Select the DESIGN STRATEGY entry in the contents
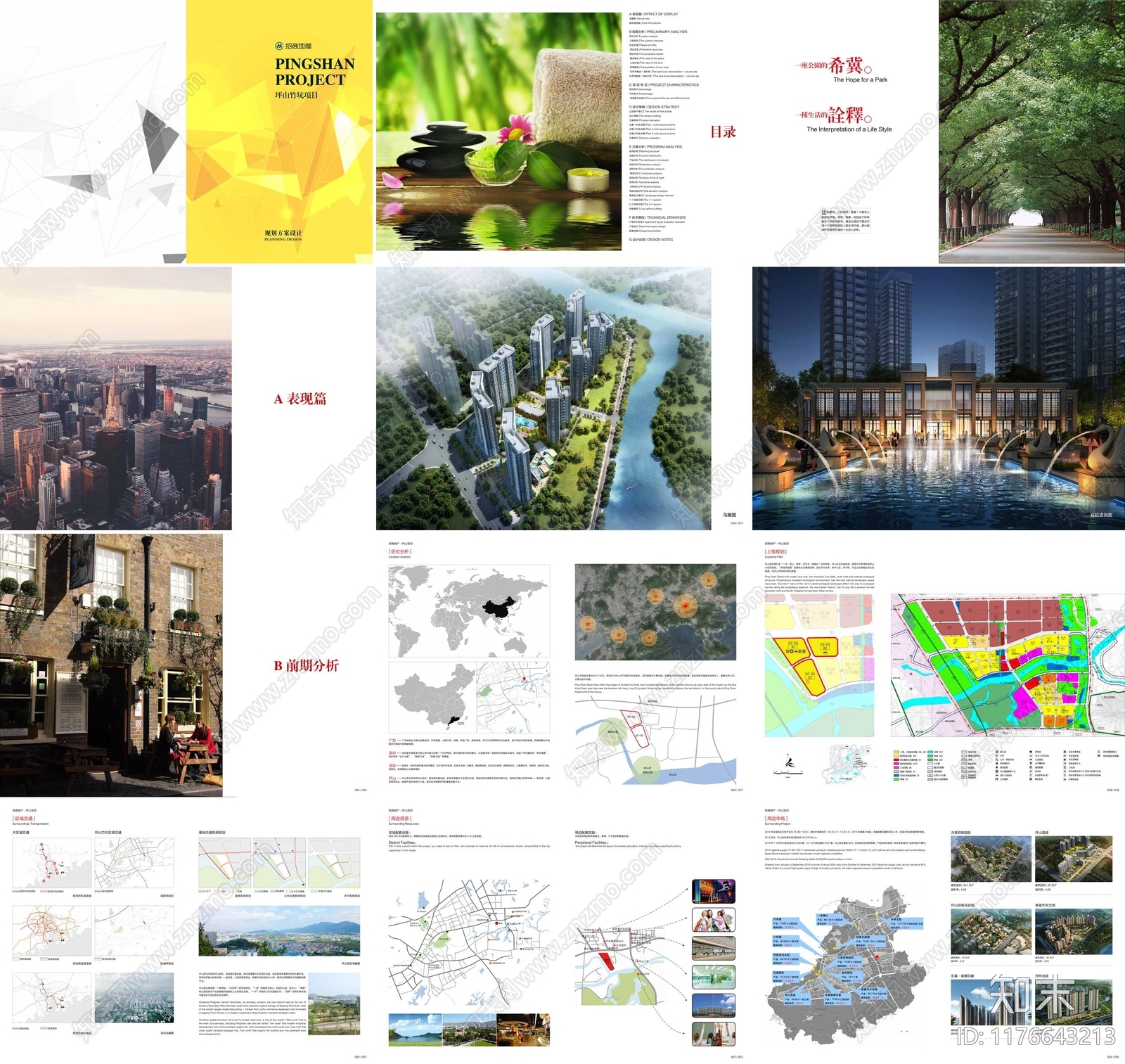Viewport: 1125px width, 1064px height. click(x=655, y=107)
